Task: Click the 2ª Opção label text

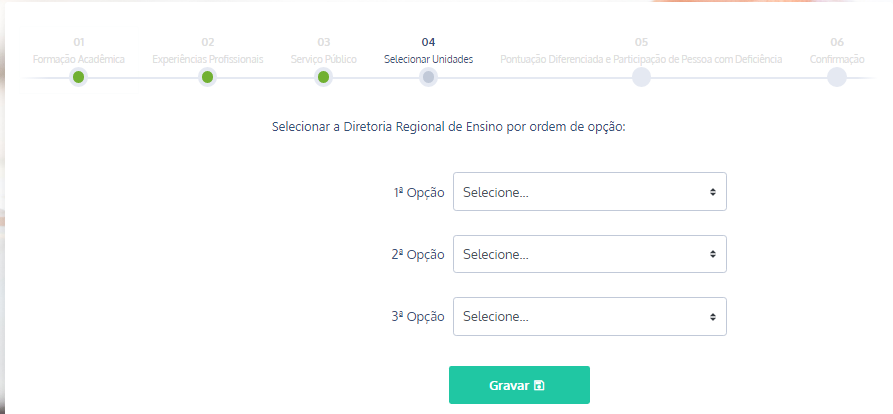Action: [417, 255]
